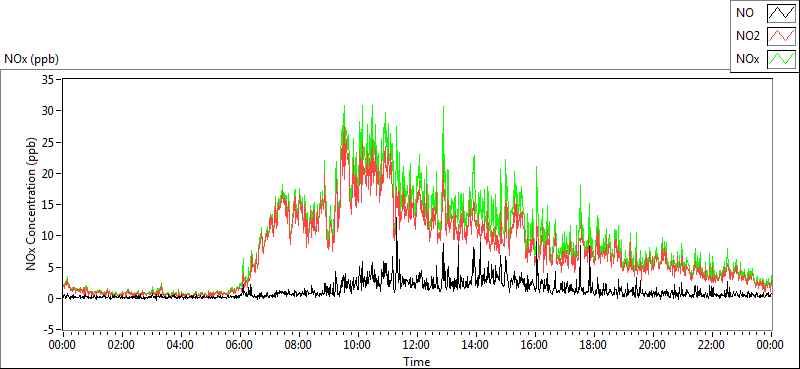Select the NO legend label
Viewport: 800px width, 369px height.
pyautogui.click(x=745, y=14)
